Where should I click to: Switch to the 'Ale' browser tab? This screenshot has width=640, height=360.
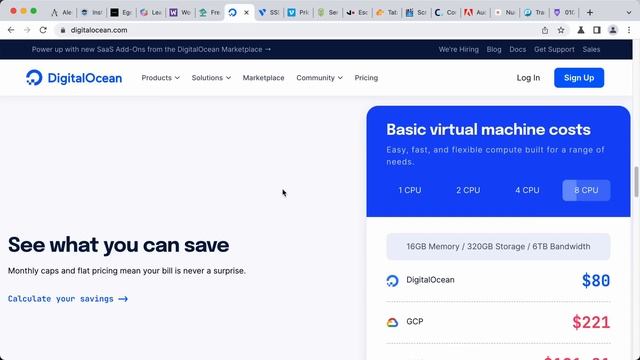tap(62, 13)
